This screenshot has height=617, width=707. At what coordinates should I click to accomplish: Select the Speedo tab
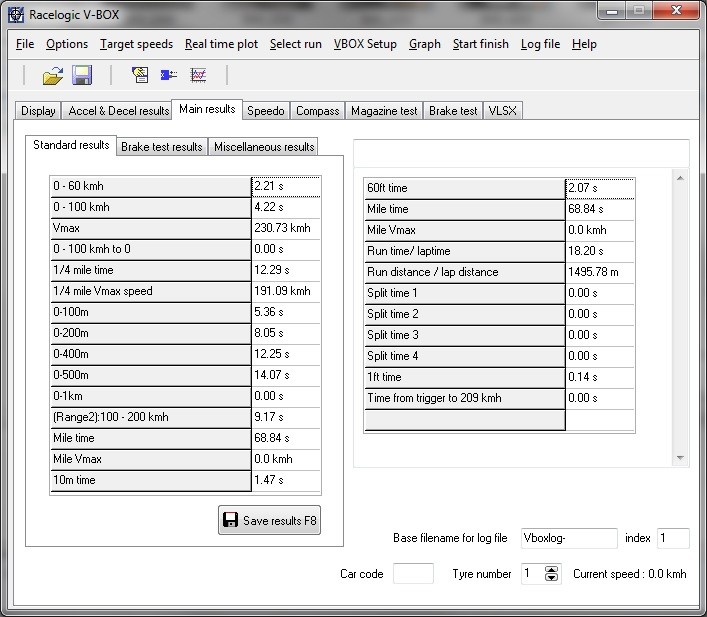[x=266, y=111]
